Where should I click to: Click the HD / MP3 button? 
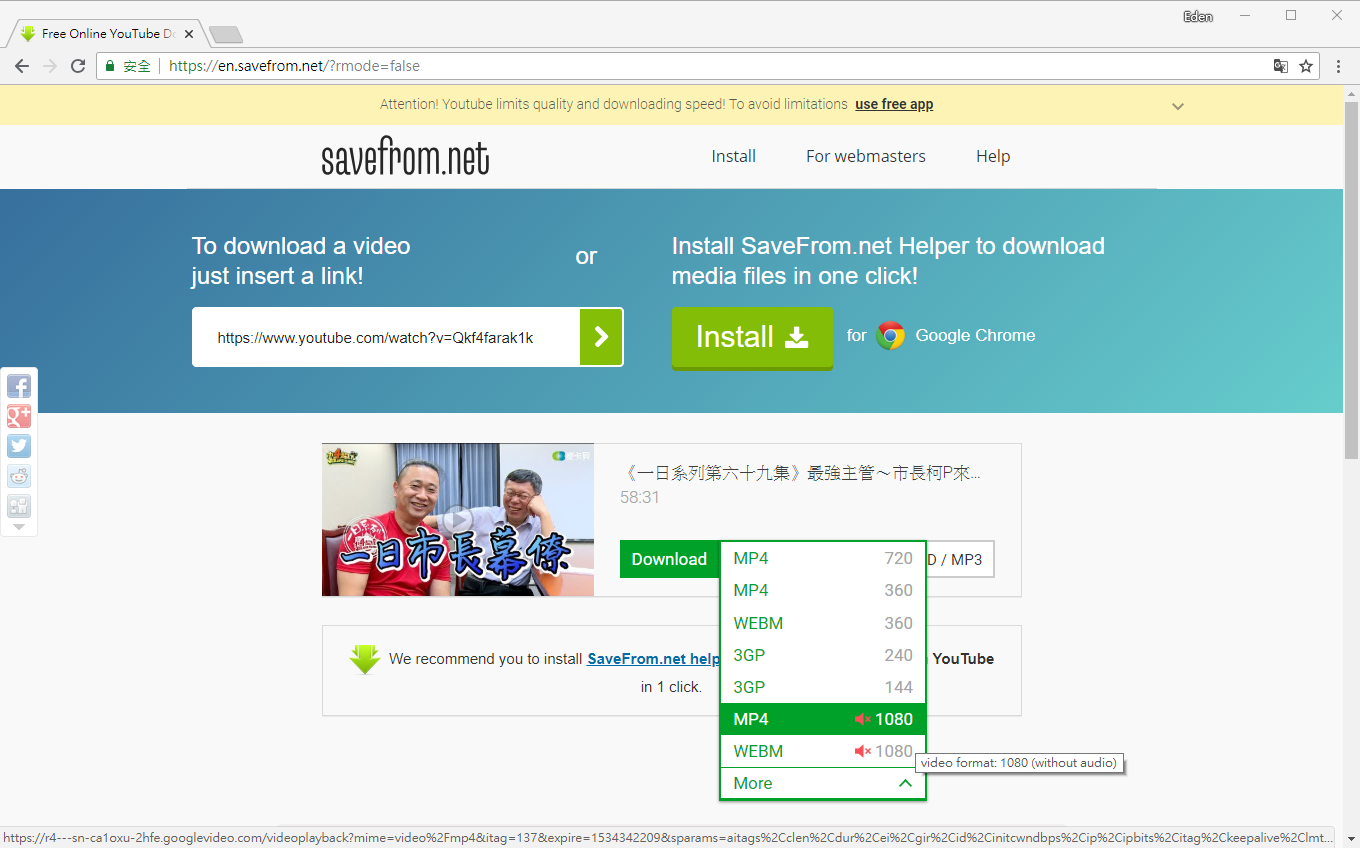point(960,559)
